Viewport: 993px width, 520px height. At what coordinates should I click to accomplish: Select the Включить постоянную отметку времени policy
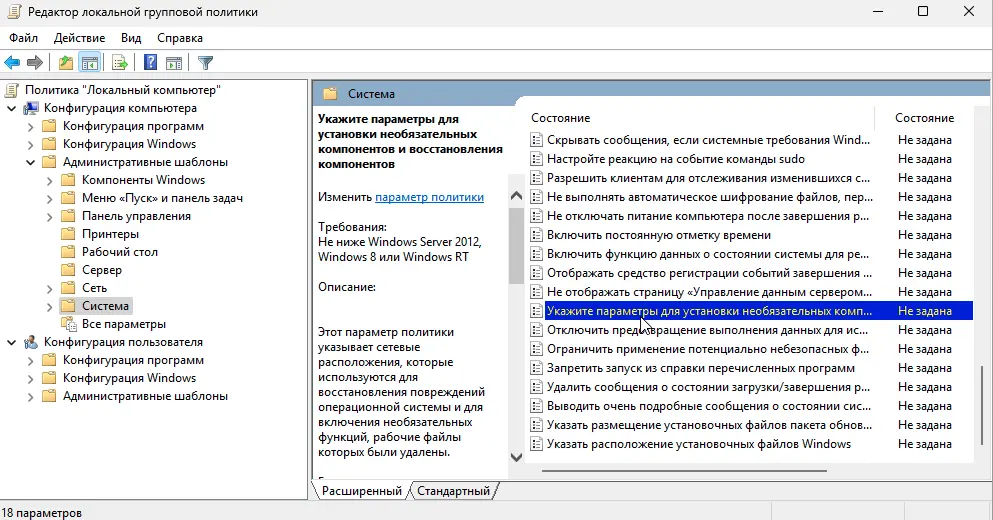[x=658, y=235]
